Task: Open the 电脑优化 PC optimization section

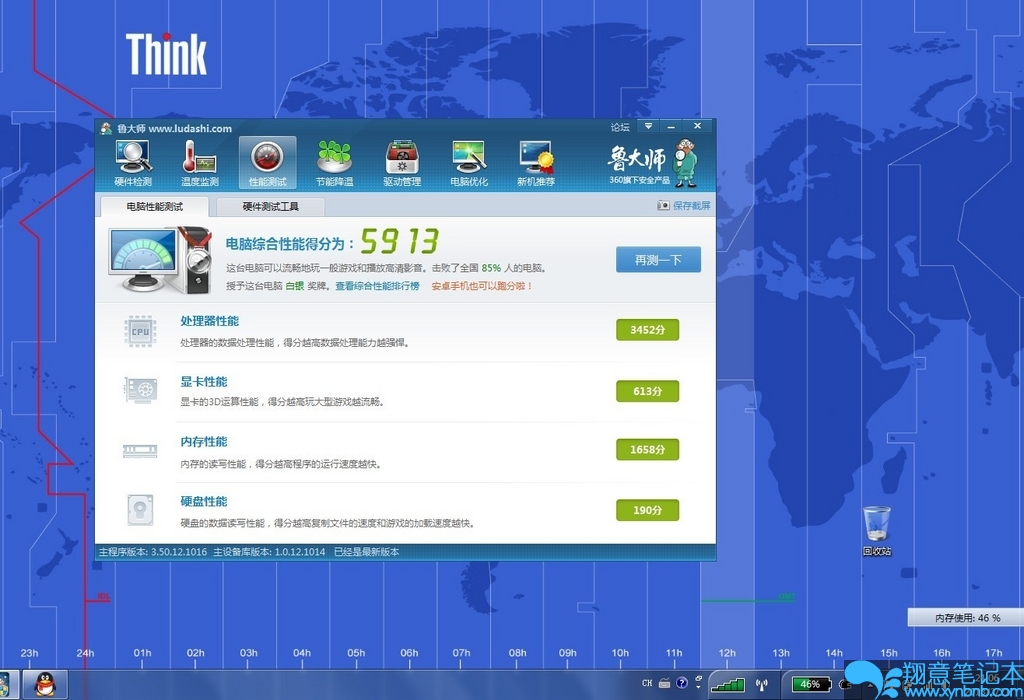Action: click(x=469, y=163)
